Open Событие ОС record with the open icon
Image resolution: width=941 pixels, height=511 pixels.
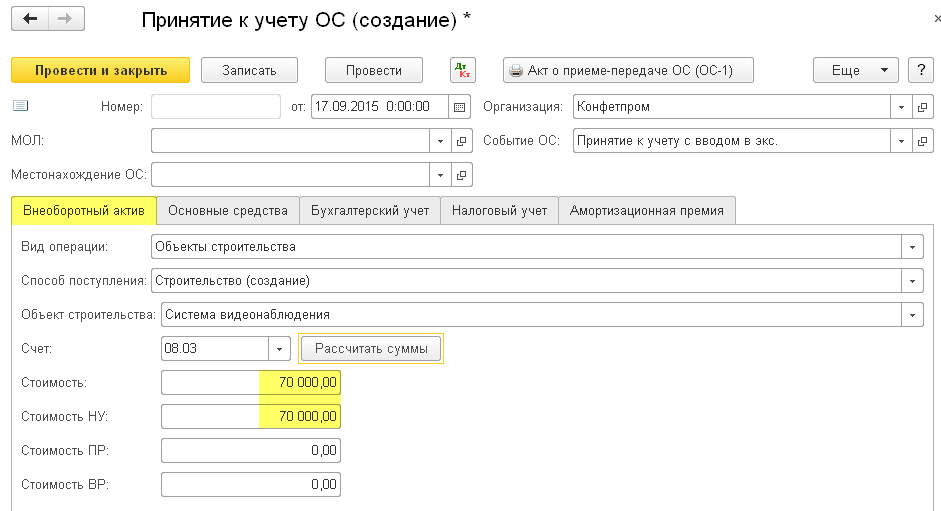[922, 141]
